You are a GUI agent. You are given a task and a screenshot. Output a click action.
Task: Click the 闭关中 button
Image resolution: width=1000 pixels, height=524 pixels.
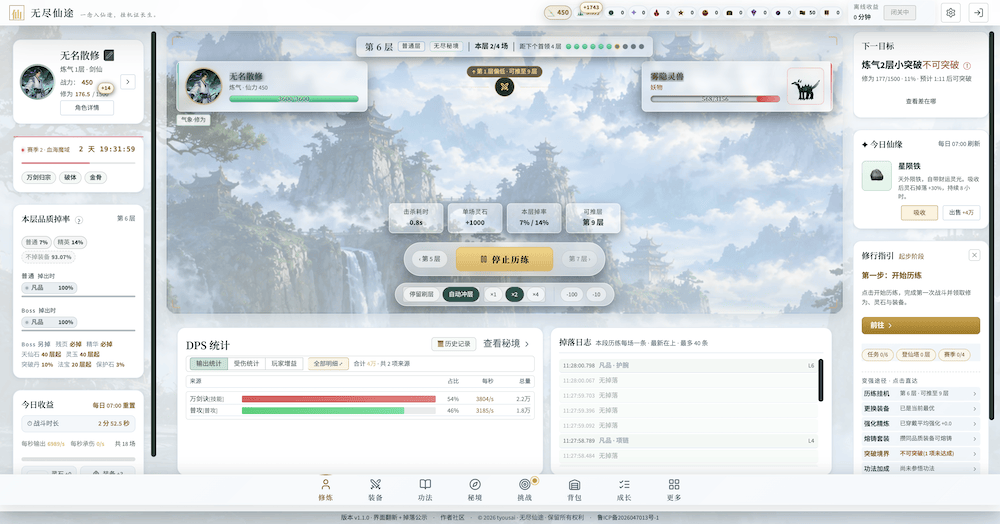(x=899, y=13)
